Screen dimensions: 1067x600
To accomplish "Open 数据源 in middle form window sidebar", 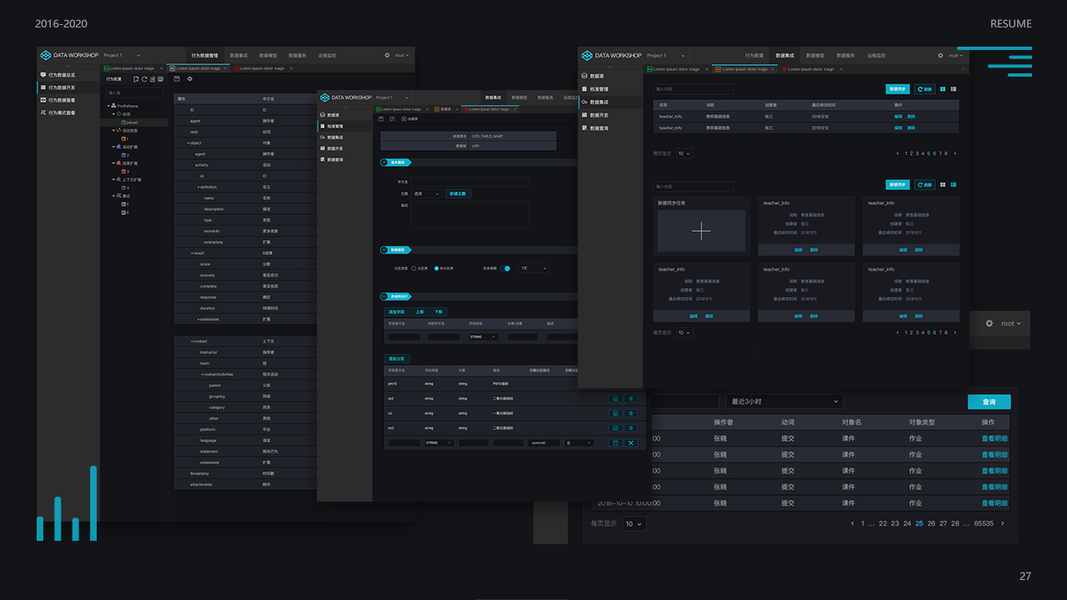I will click(x=330, y=115).
